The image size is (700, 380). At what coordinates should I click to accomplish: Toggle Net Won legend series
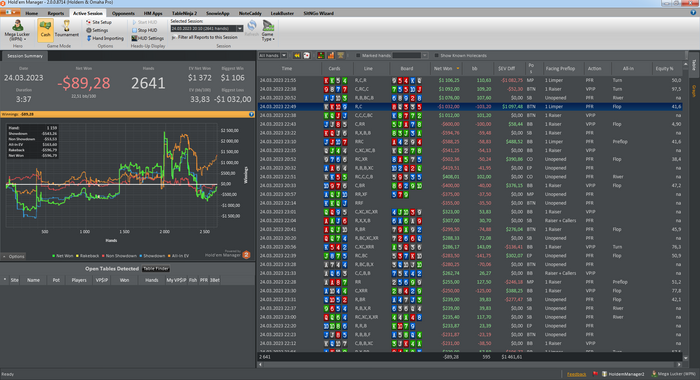(x=62, y=256)
